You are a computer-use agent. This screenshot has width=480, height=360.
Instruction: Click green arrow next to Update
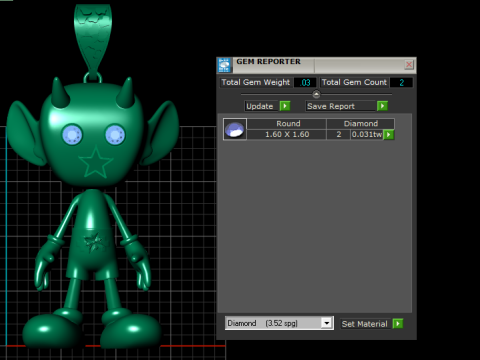click(285, 106)
